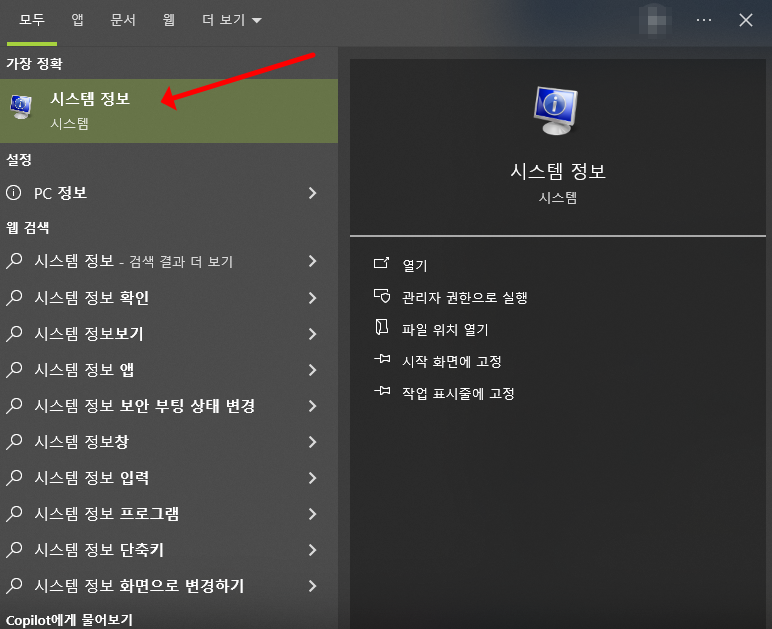This screenshot has width=772, height=629.
Task: Switch to the 문서 tab
Action: [123, 20]
